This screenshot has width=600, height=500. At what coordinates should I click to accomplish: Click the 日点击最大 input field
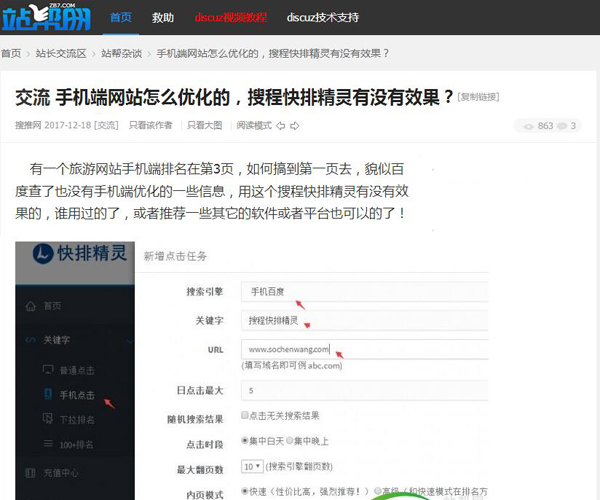pyautogui.click(x=365, y=391)
